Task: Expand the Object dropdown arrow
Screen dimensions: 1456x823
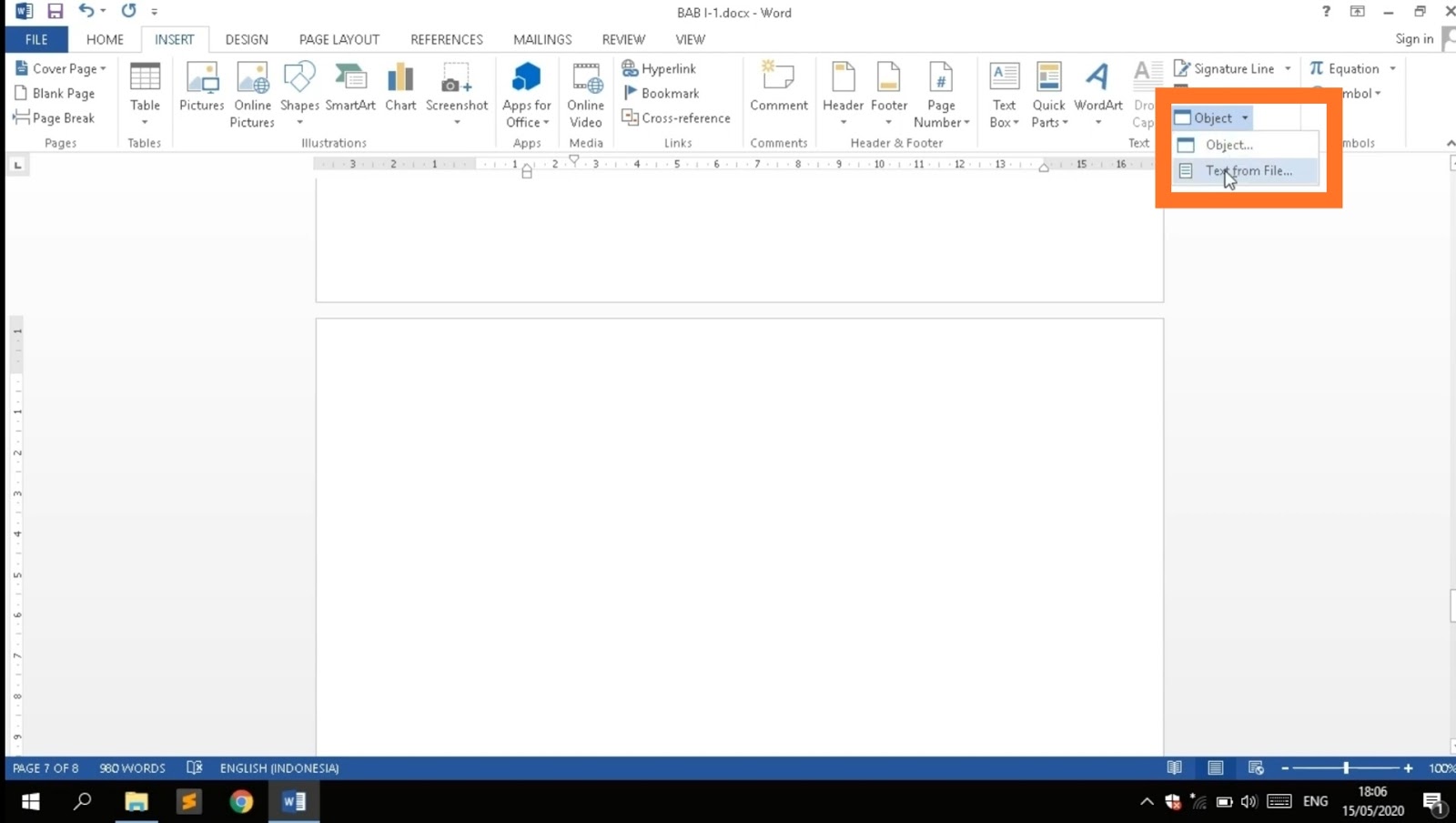Action: [x=1245, y=117]
